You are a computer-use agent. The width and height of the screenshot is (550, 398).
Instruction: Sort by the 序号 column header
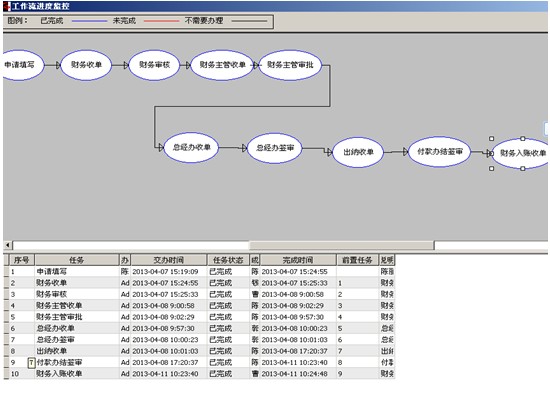pos(21,260)
